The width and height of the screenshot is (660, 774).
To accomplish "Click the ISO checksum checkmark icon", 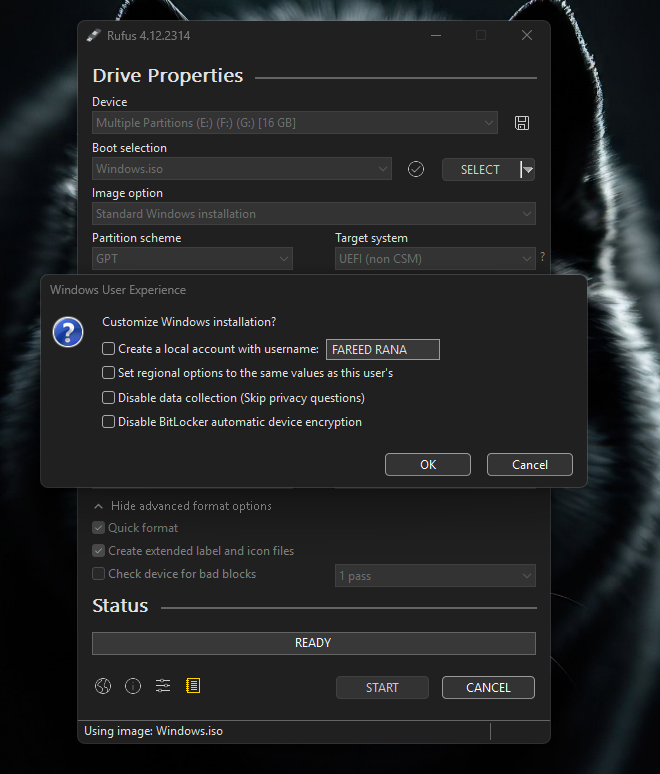I will pos(416,169).
